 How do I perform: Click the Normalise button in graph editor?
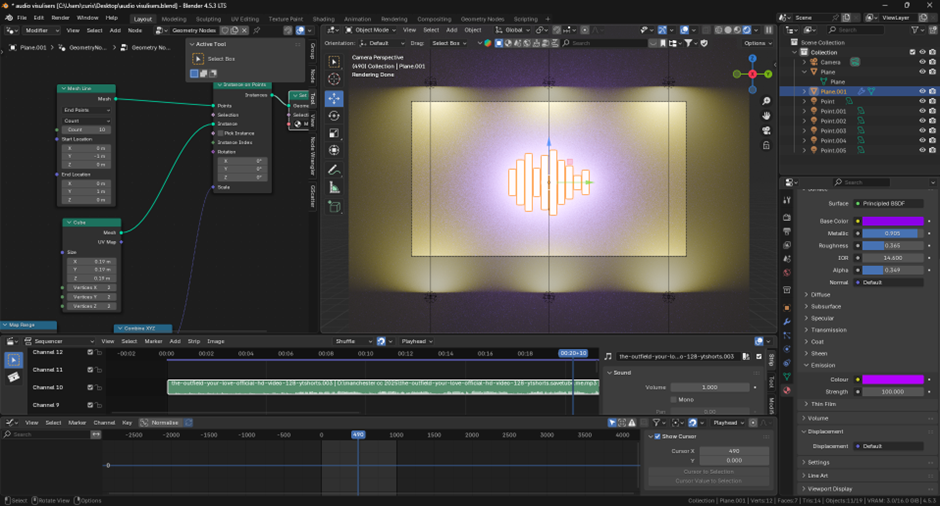(163, 423)
